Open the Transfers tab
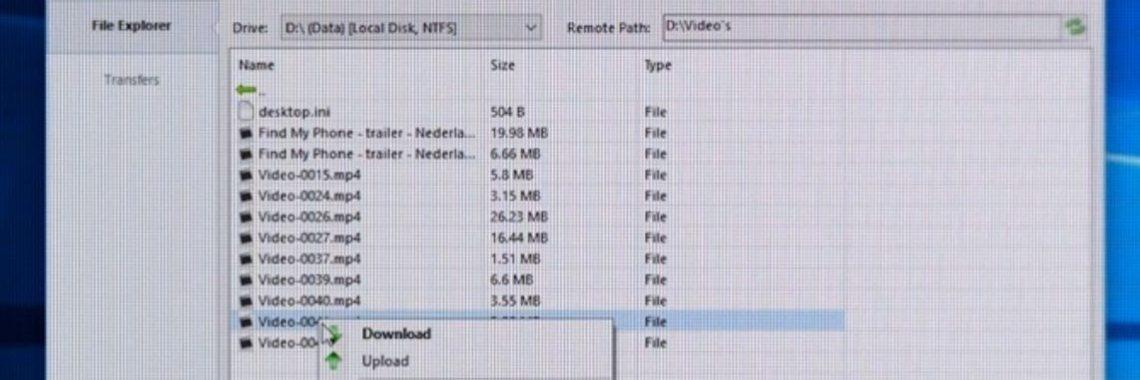 132,80
